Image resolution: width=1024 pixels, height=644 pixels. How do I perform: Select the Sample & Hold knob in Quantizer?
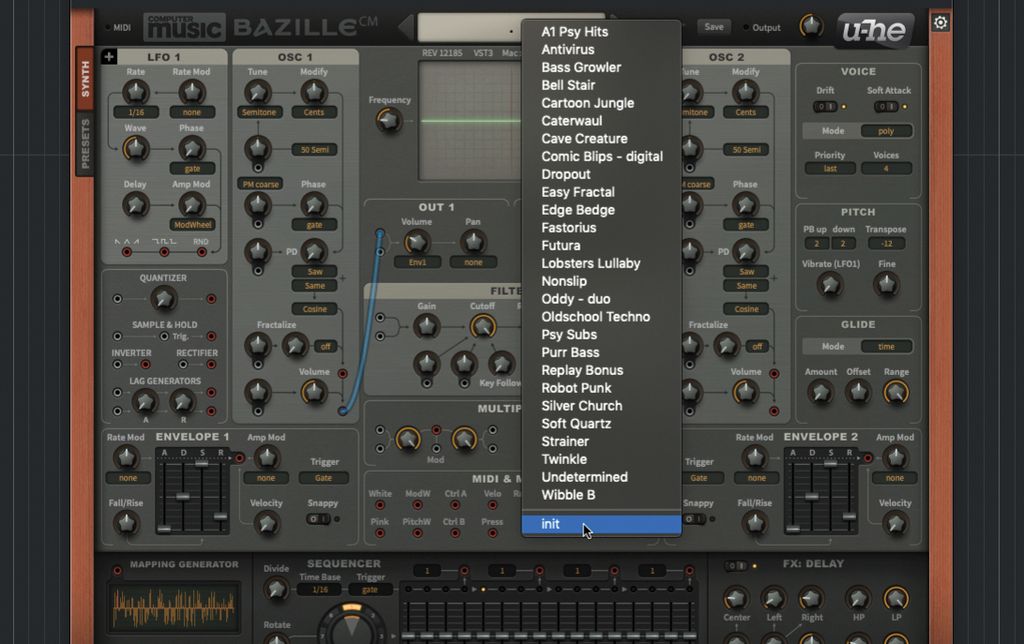(x=163, y=300)
